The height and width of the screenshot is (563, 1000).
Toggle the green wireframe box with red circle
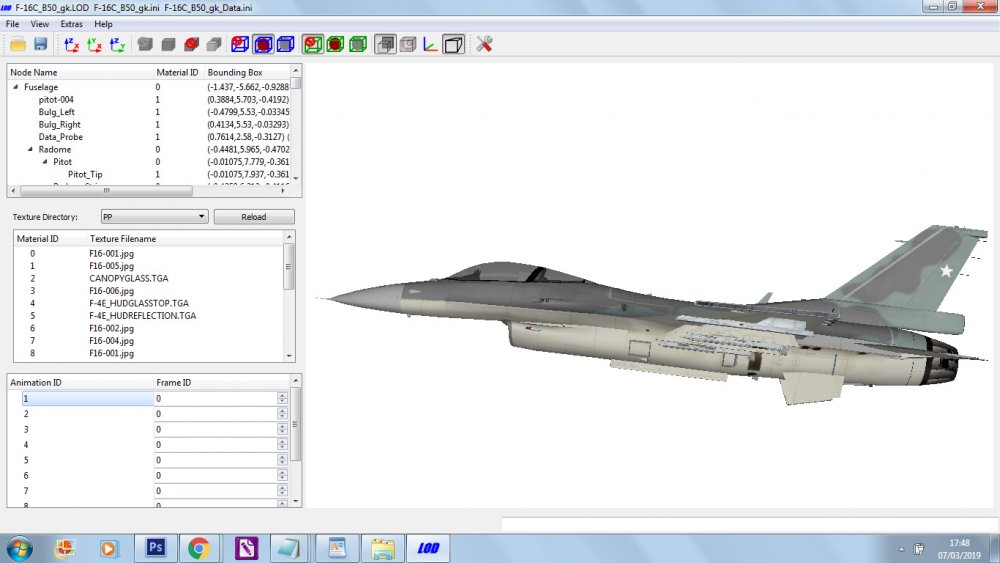coord(312,44)
